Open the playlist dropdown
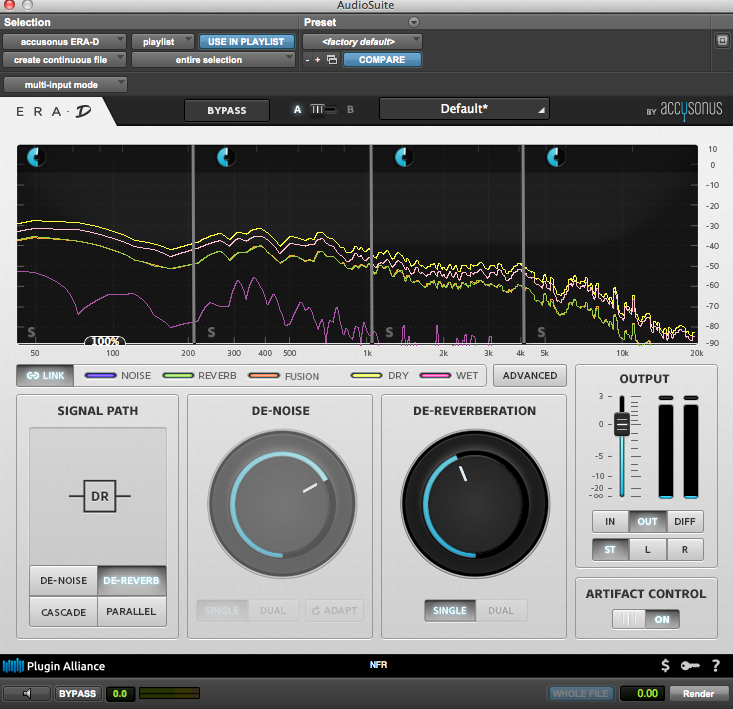Image resolution: width=733 pixels, height=709 pixels. (x=163, y=42)
